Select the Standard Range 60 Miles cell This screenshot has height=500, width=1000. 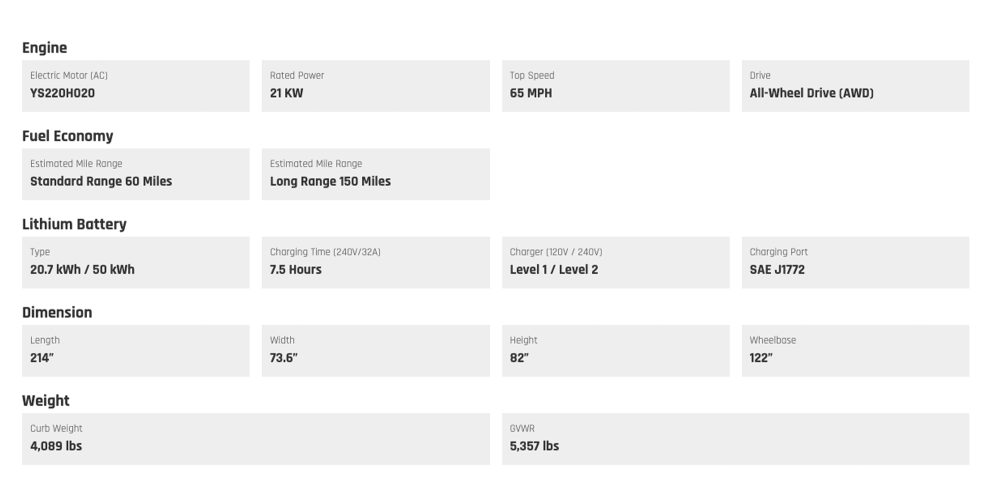135,174
